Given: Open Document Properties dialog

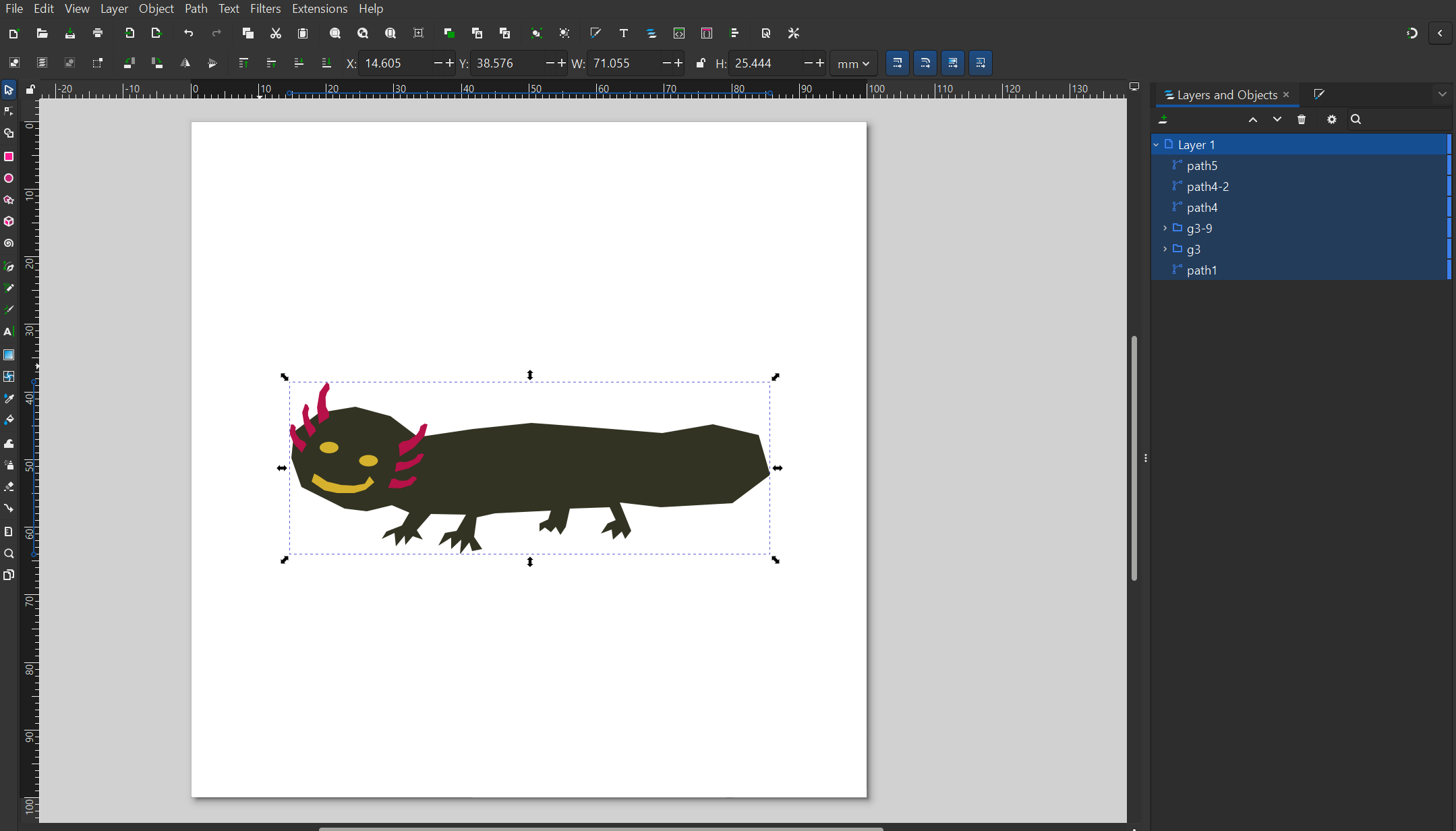Looking at the screenshot, I should coord(766,33).
